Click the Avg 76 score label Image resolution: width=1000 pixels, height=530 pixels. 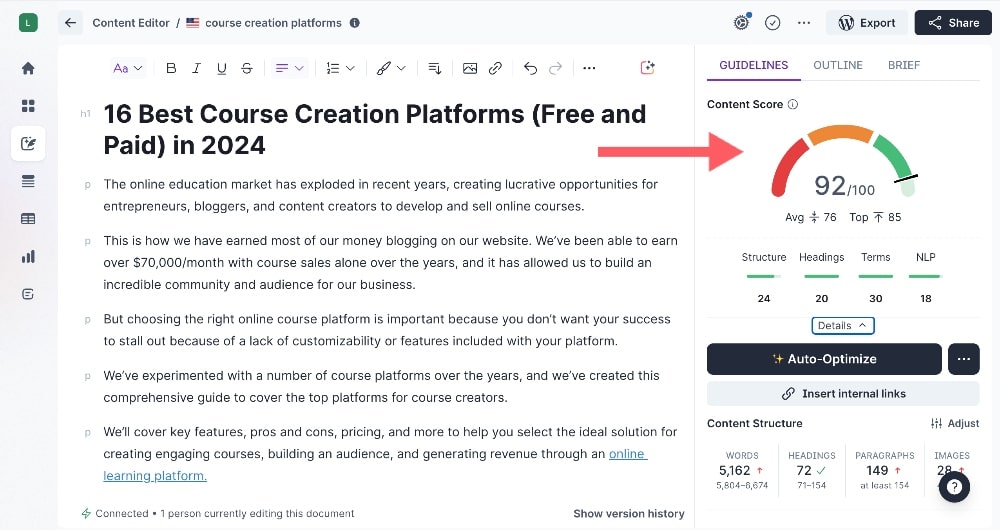(811, 217)
